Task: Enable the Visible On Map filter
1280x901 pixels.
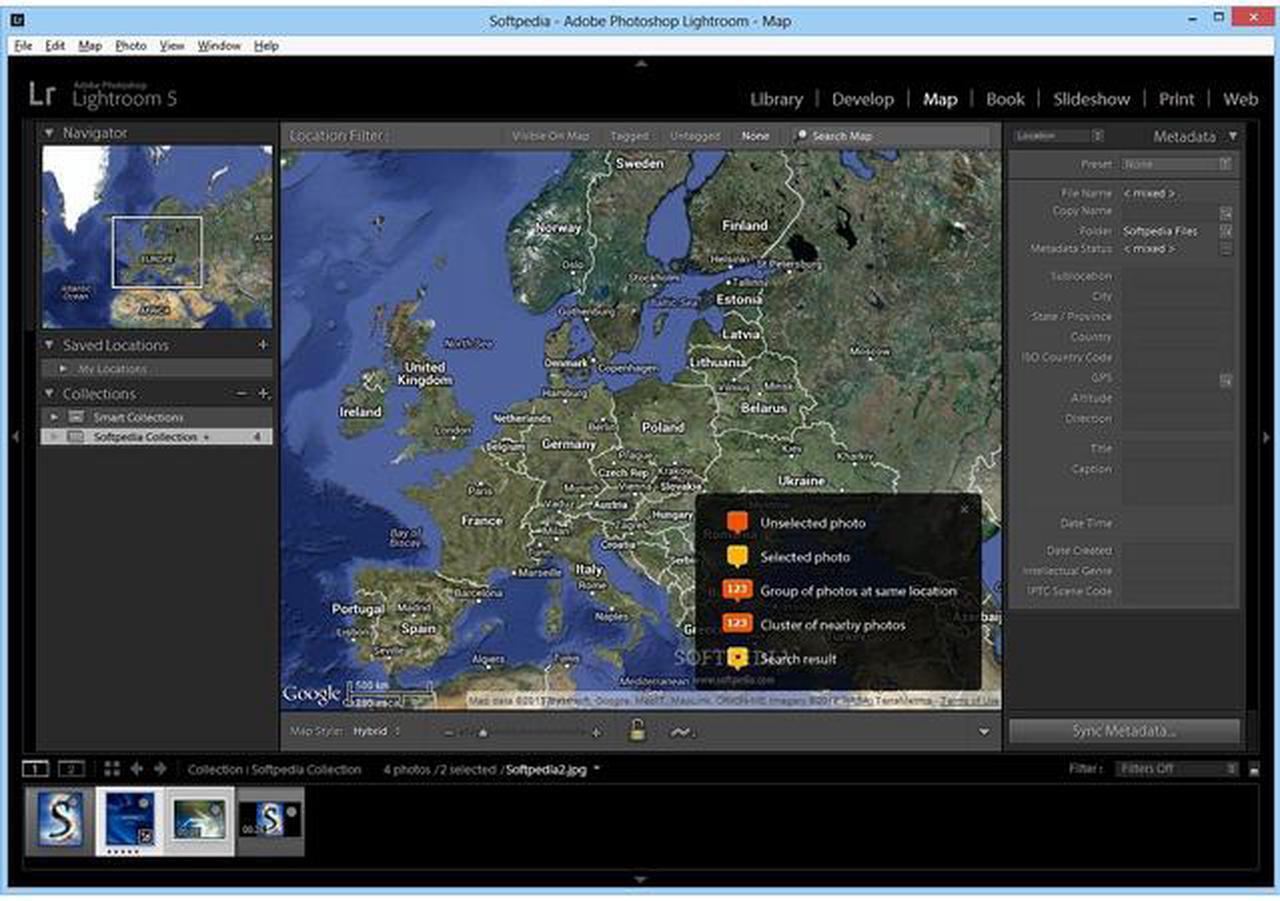Action: coord(551,136)
